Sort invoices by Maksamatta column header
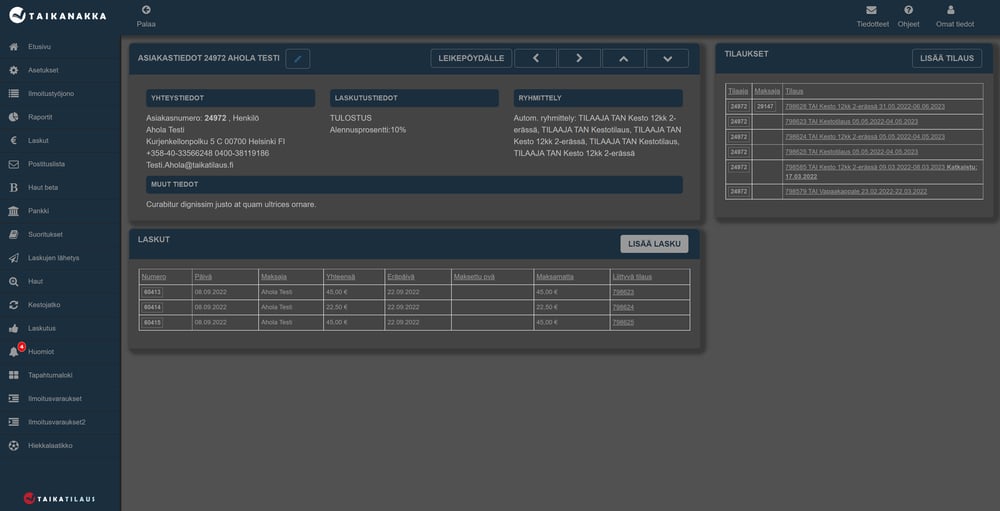Viewport: 1000px width, 511px height. click(x=555, y=276)
